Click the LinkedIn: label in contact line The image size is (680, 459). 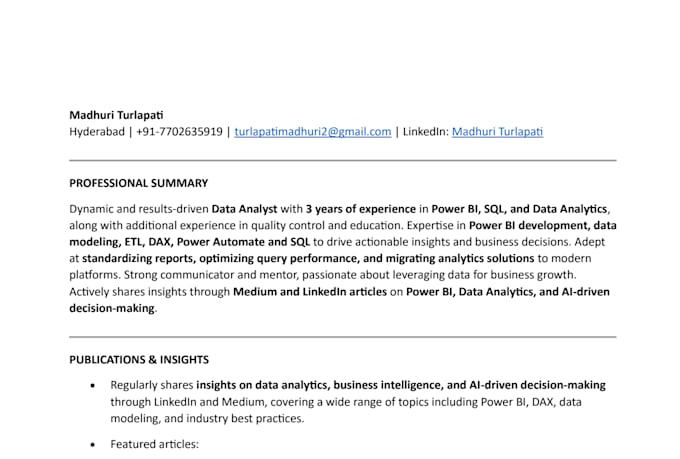[x=423, y=131]
